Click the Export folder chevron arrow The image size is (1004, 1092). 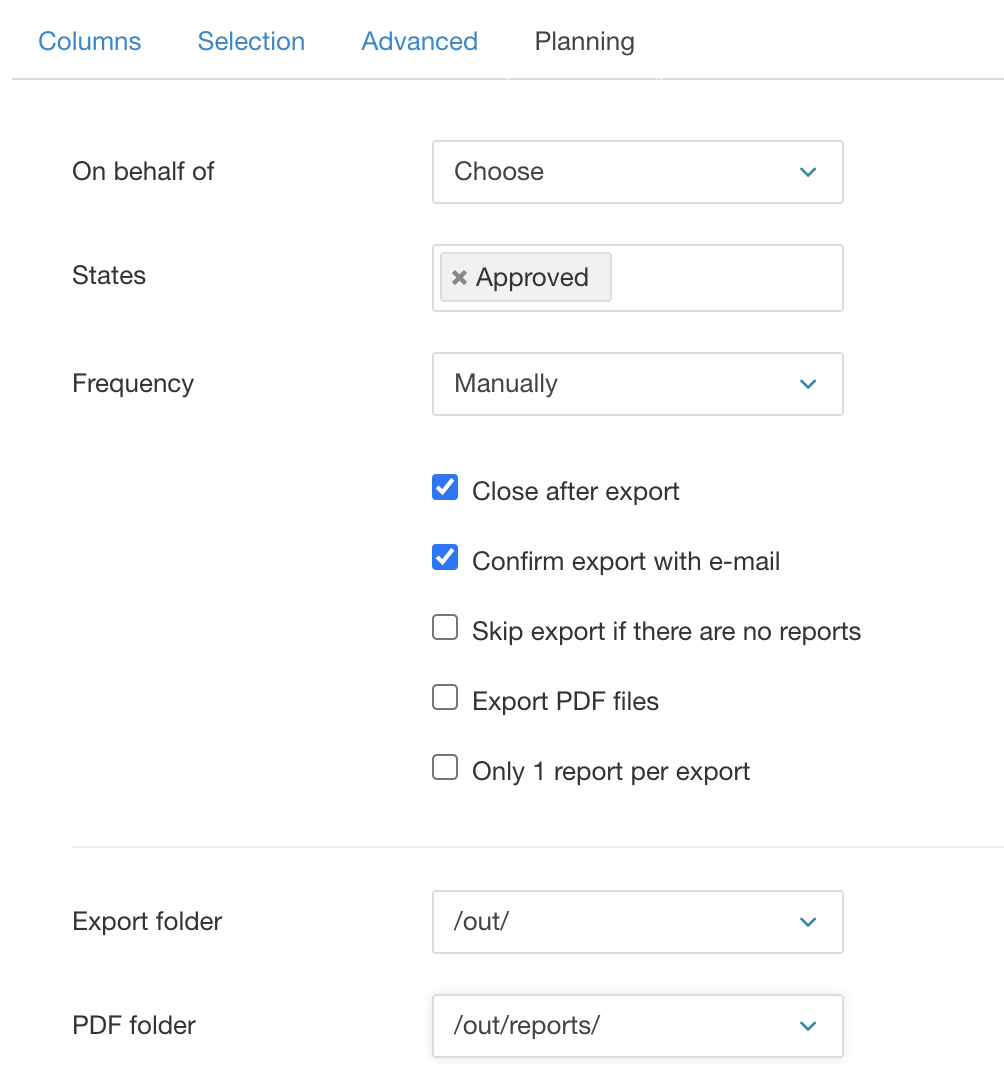click(x=808, y=922)
